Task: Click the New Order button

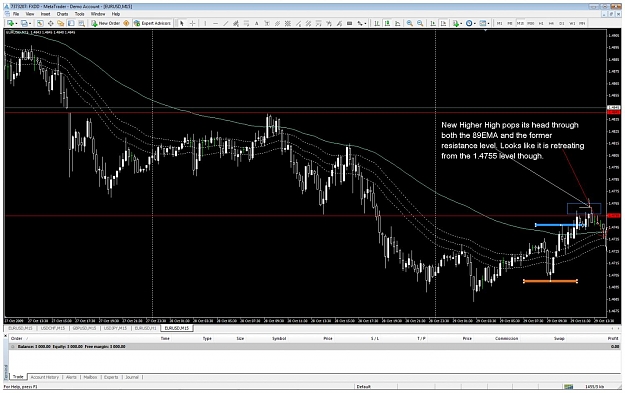Action: pyautogui.click(x=106, y=23)
